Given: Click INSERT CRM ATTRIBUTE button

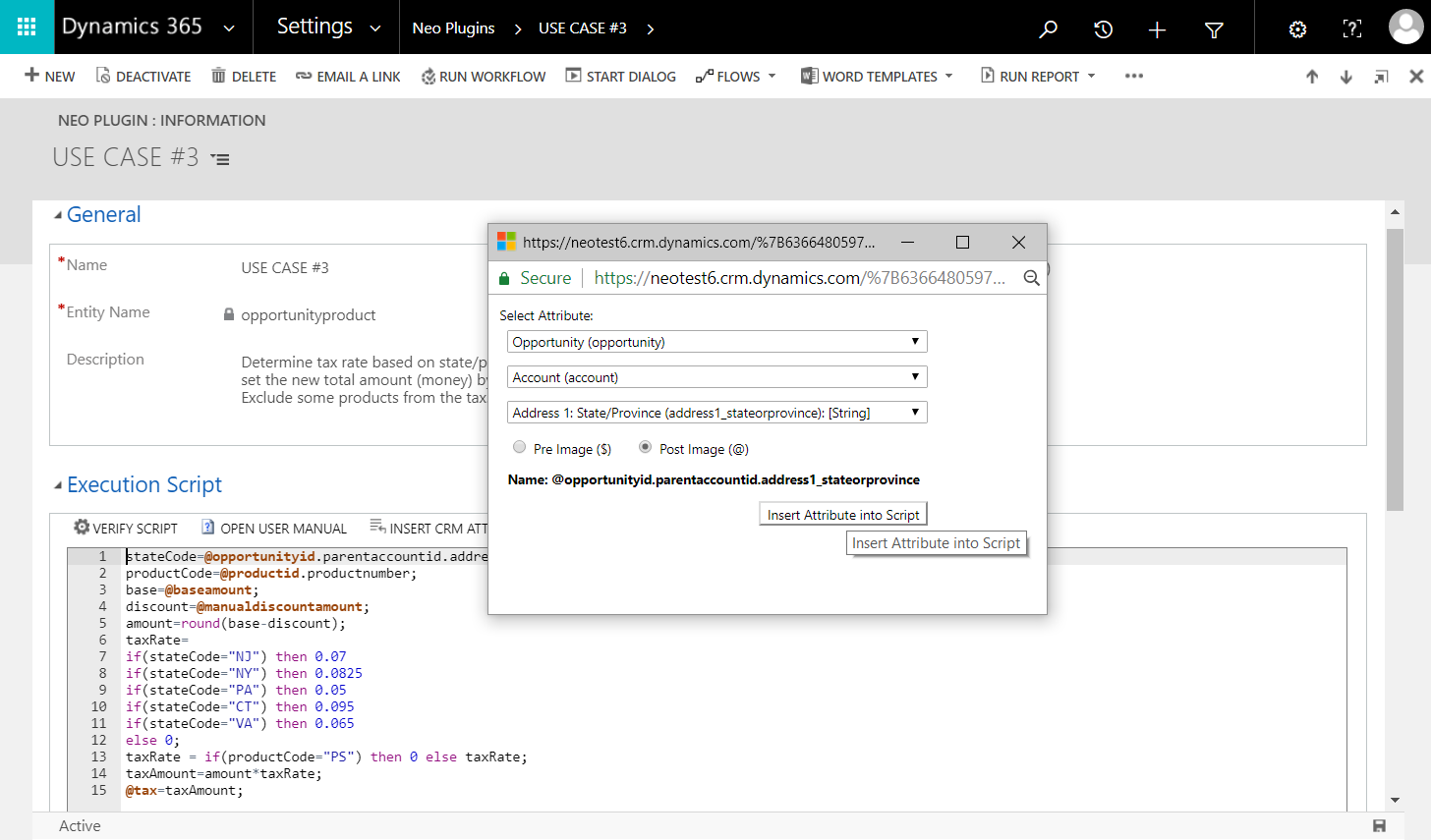Looking at the screenshot, I should (429, 528).
